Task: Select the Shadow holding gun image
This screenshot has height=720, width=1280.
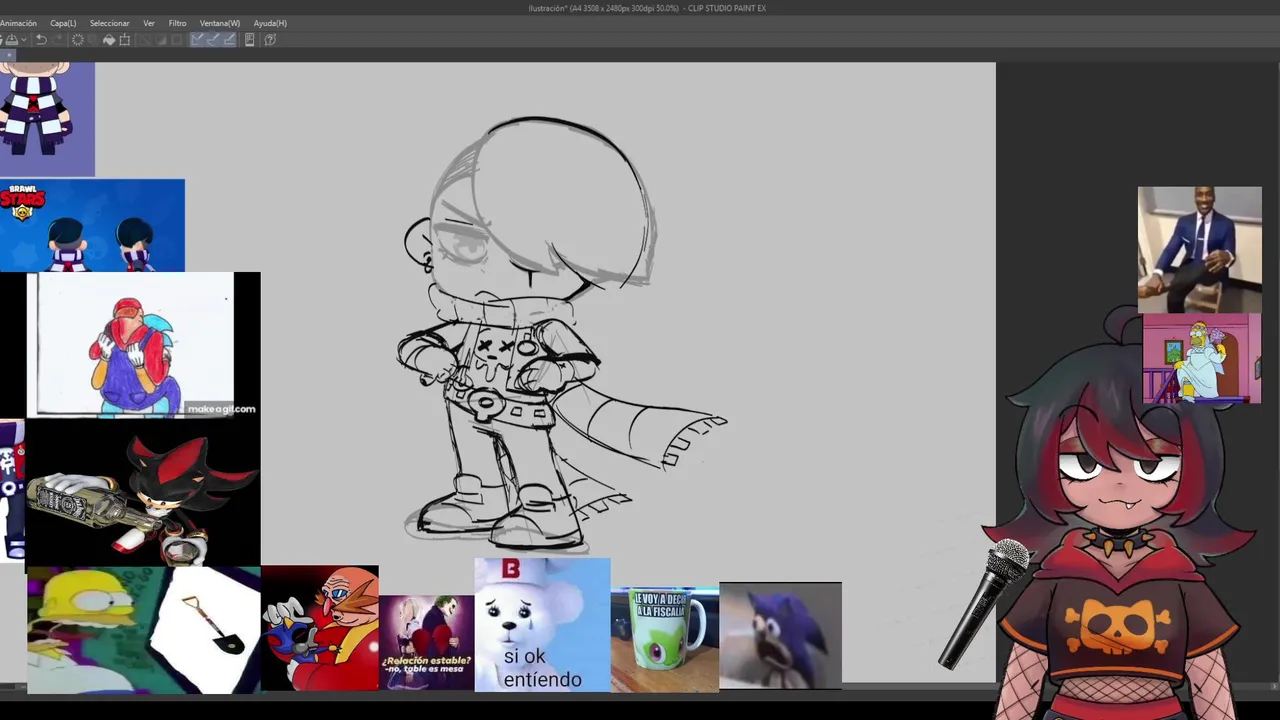Action: click(x=143, y=492)
